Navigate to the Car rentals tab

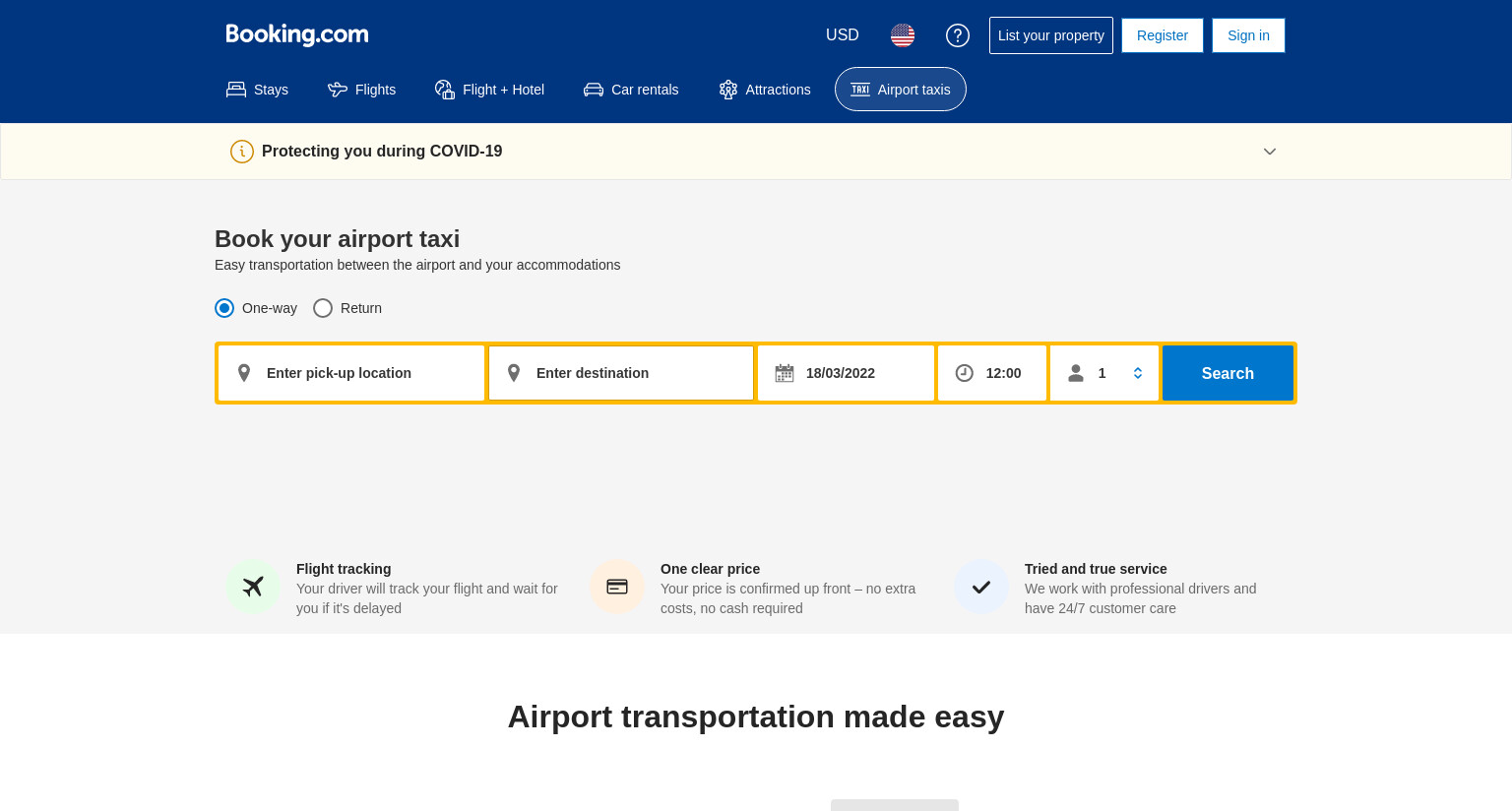point(631,90)
